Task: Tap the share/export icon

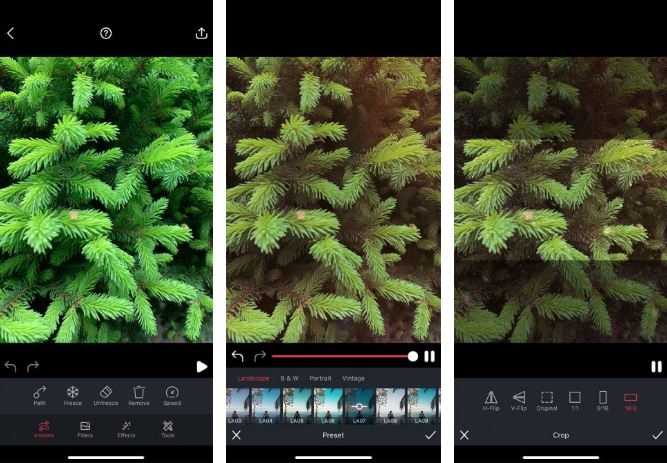Action: point(201,33)
